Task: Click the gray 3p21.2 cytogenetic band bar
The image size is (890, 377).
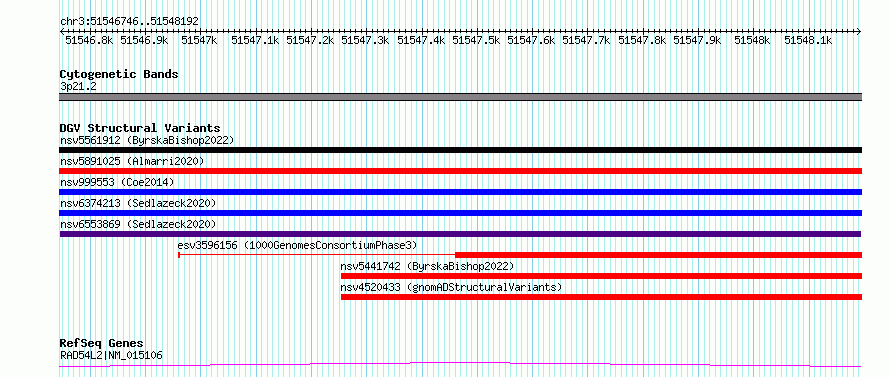Action: pyautogui.click(x=460, y=97)
